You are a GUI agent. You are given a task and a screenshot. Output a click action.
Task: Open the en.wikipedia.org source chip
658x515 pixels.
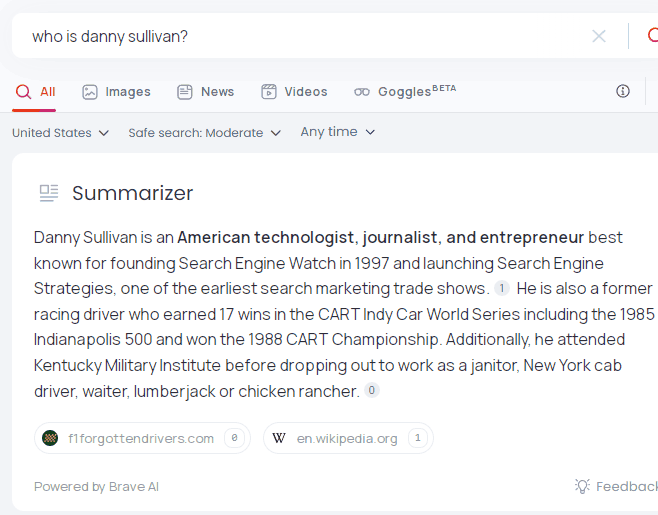(x=348, y=438)
